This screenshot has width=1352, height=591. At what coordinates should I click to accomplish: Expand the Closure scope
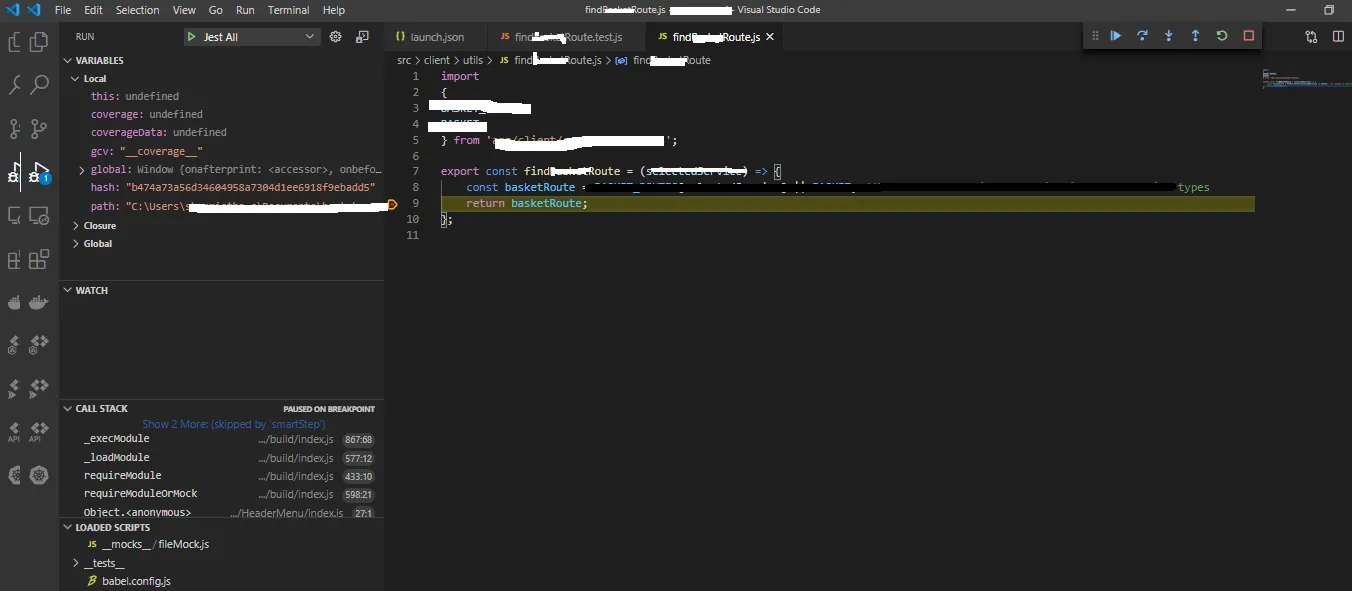76,226
